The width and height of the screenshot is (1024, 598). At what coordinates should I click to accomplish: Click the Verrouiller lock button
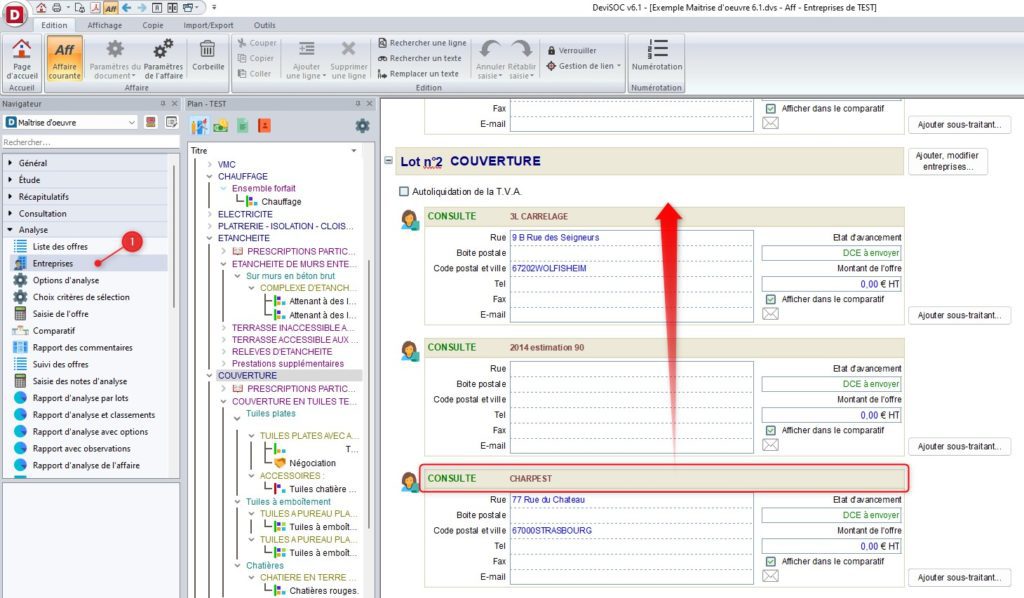pos(572,50)
